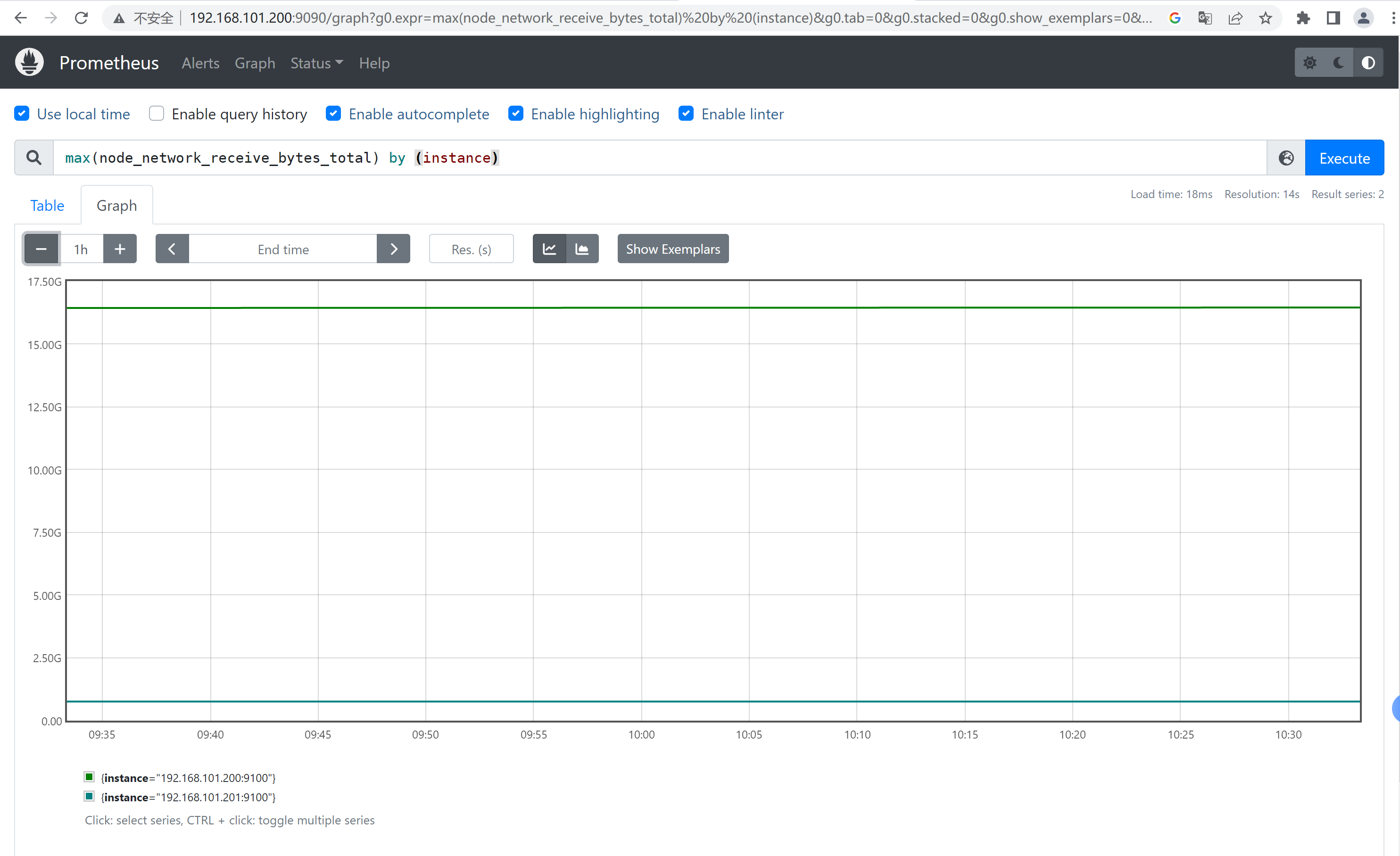
Task: Open translate page icon in address bar
Action: coord(1205,18)
